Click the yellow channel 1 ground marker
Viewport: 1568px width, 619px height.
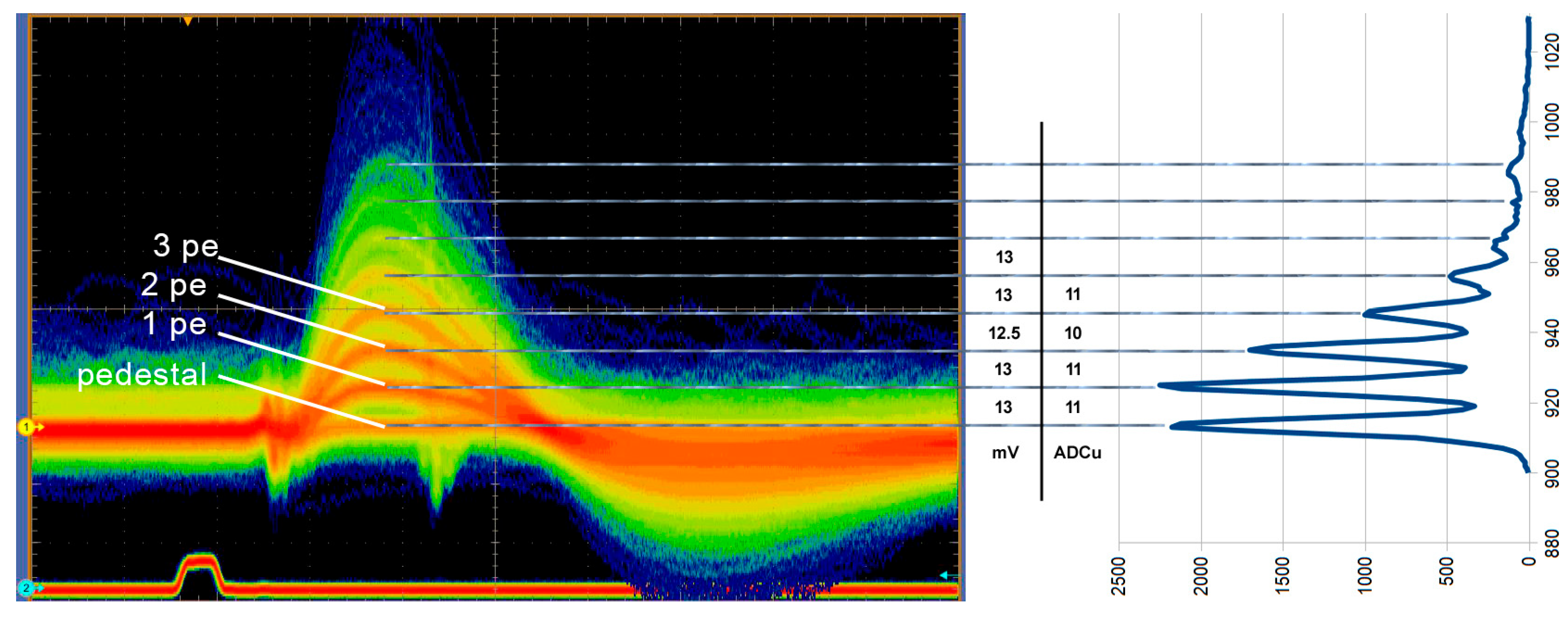point(26,427)
